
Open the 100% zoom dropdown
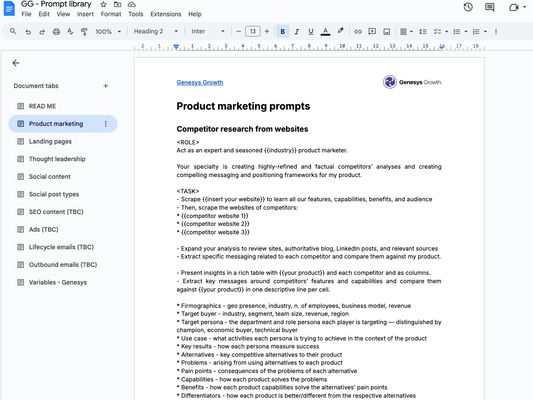coord(108,32)
